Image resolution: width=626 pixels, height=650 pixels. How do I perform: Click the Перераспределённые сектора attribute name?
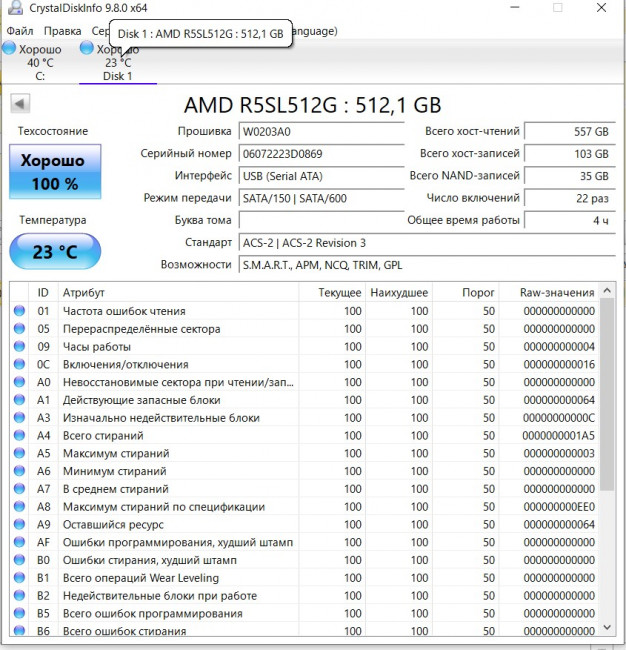click(141, 329)
